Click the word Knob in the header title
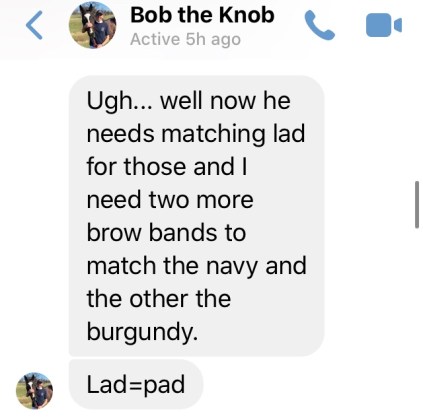The width and height of the screenshot is (423, 420). point(246,15)
